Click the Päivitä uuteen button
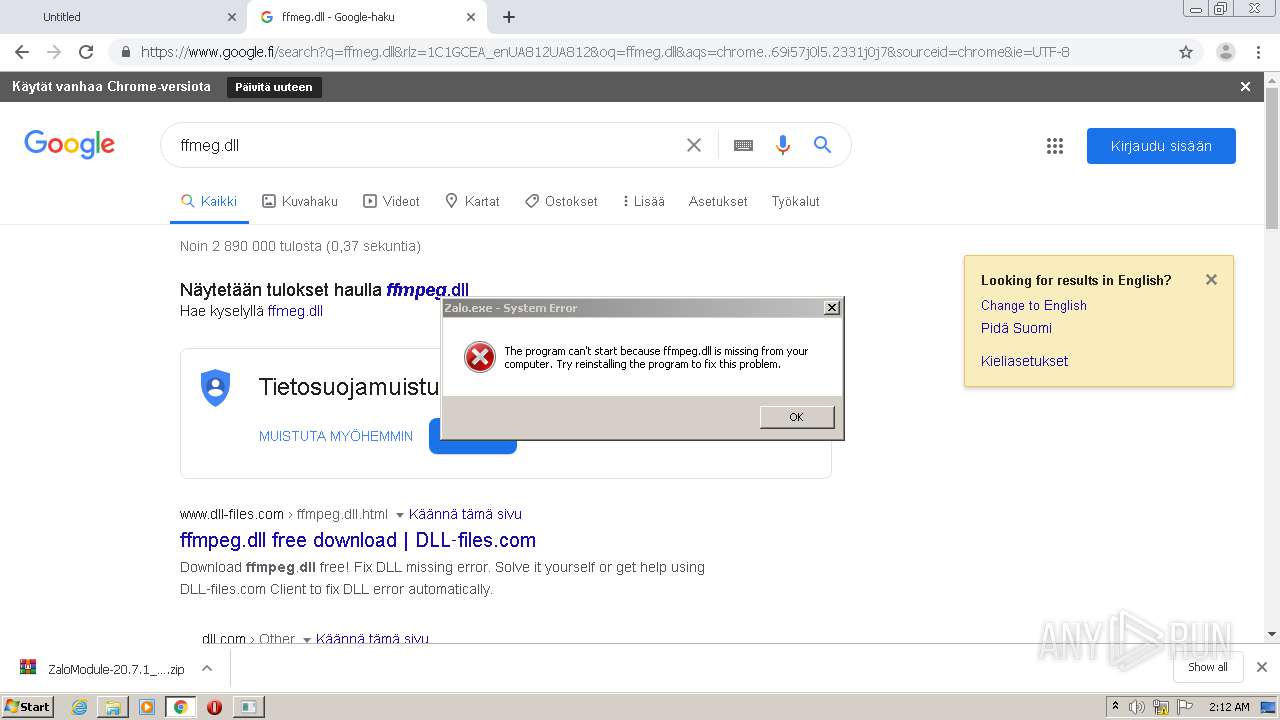 [x=274, y=87]
